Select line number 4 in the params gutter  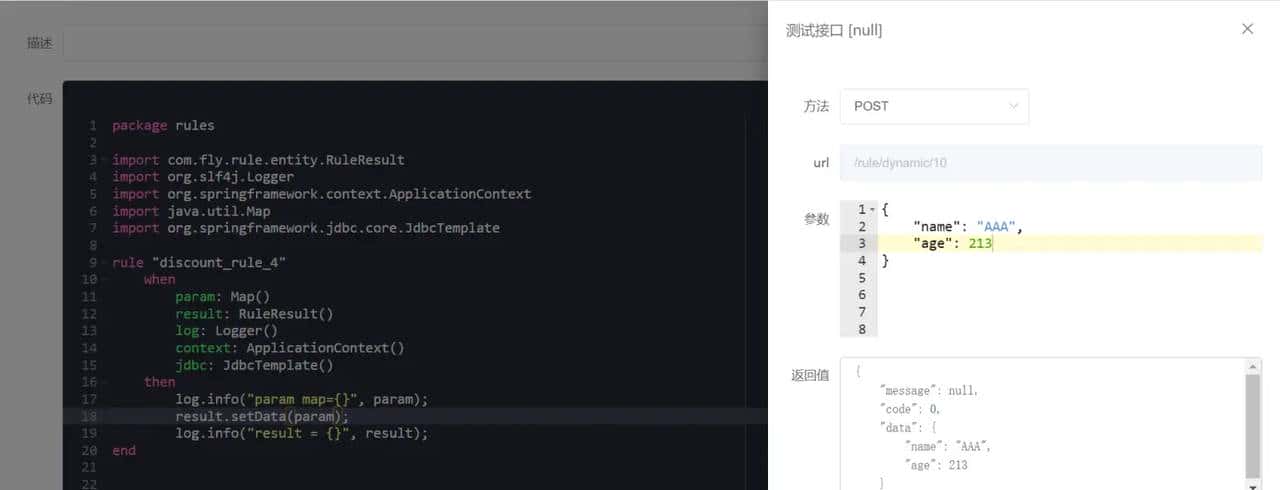coord(861,261)
